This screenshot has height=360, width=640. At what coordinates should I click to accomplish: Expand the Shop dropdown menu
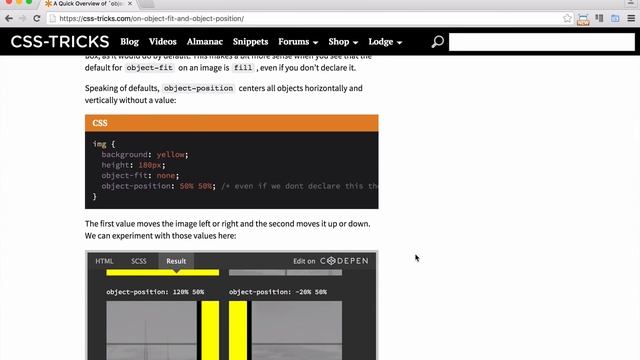pos(343,42)
